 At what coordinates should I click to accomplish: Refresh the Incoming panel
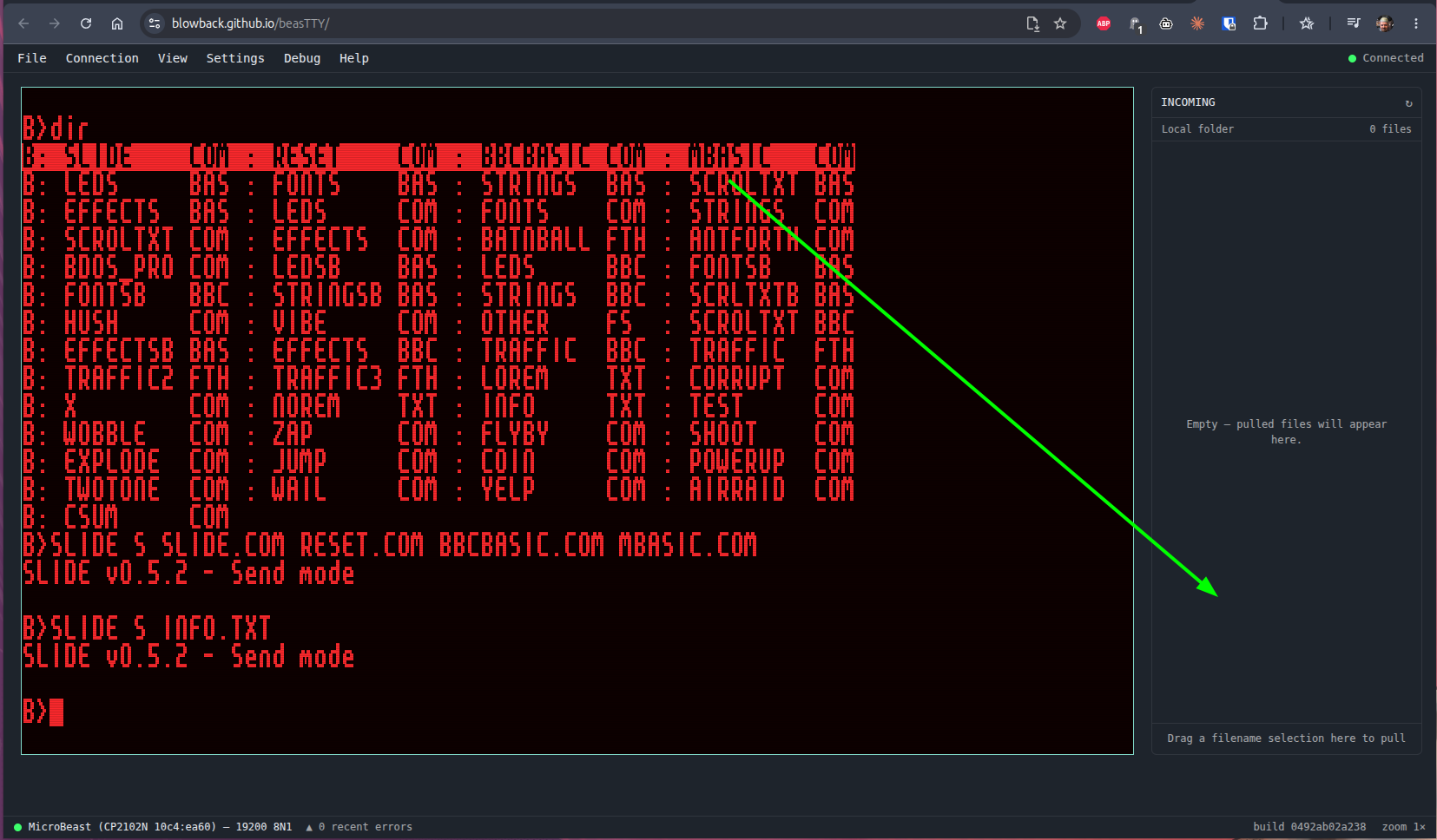click(1408, 103)
